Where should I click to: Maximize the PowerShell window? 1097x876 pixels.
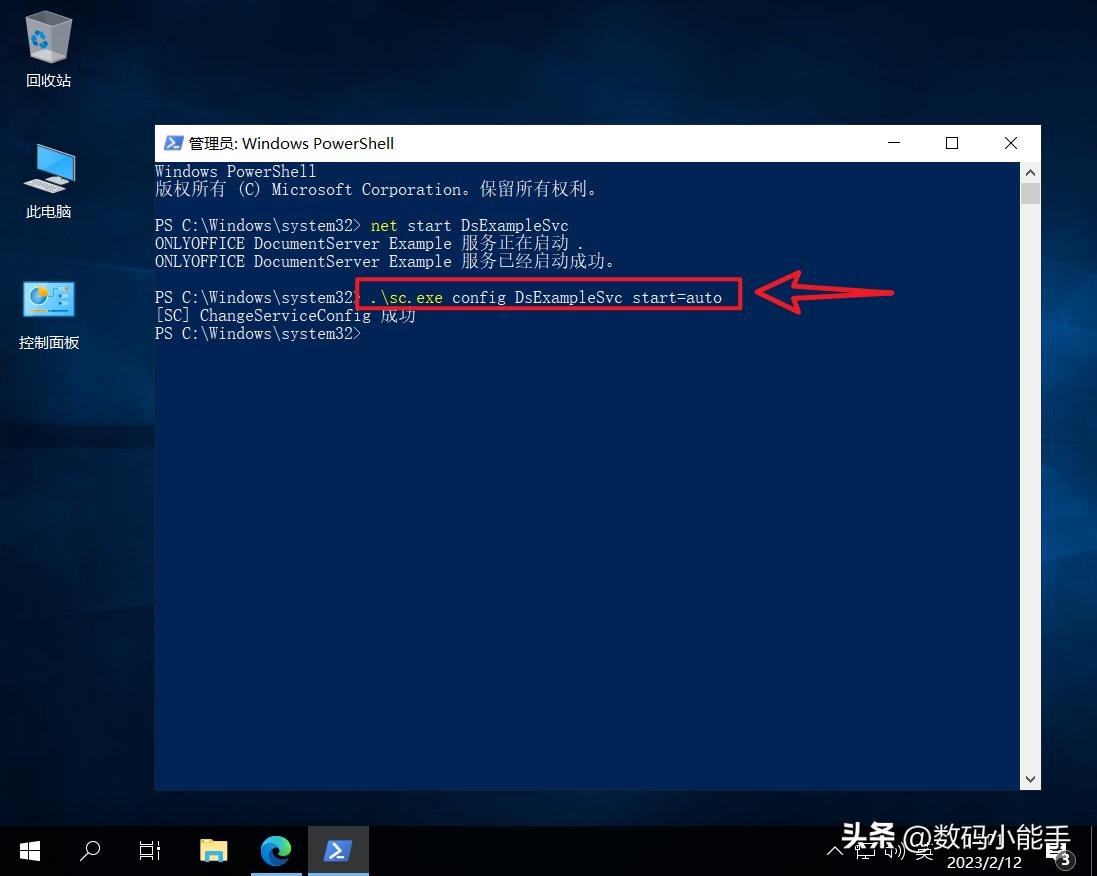[951, 143]
